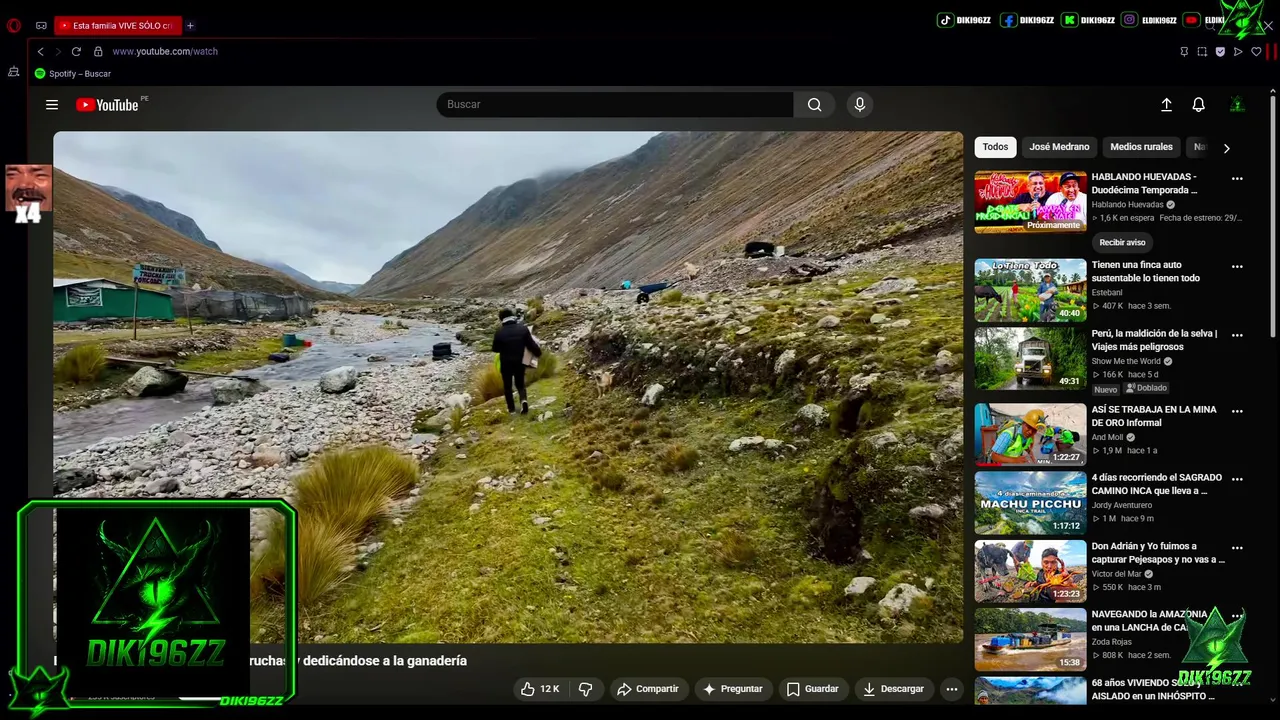Go to YouTube home via logo
This screenshot has height=720, width=1280.
(x=107, y=105)
